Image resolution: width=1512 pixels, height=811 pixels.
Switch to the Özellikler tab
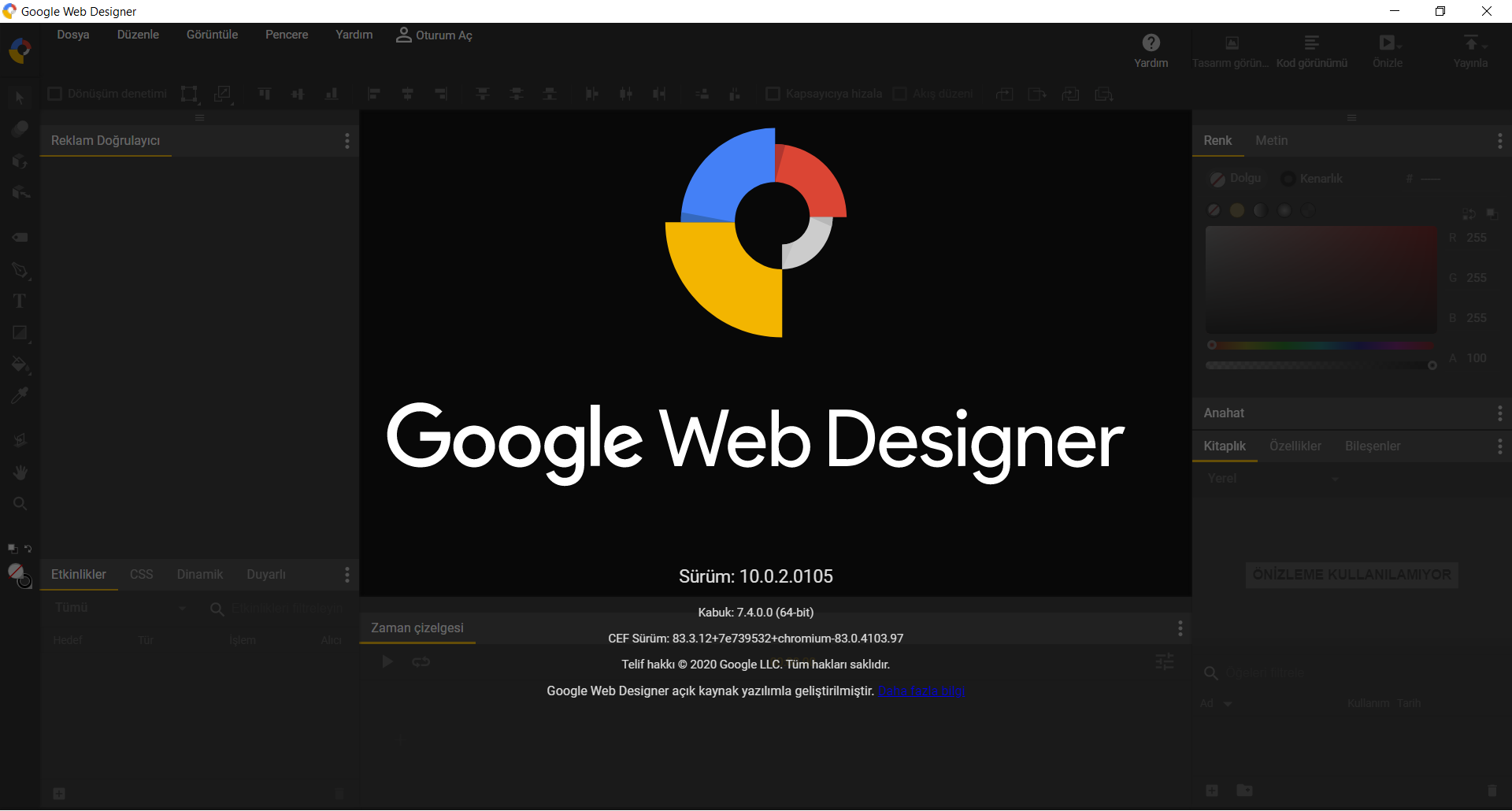[x=1295, y=446]
